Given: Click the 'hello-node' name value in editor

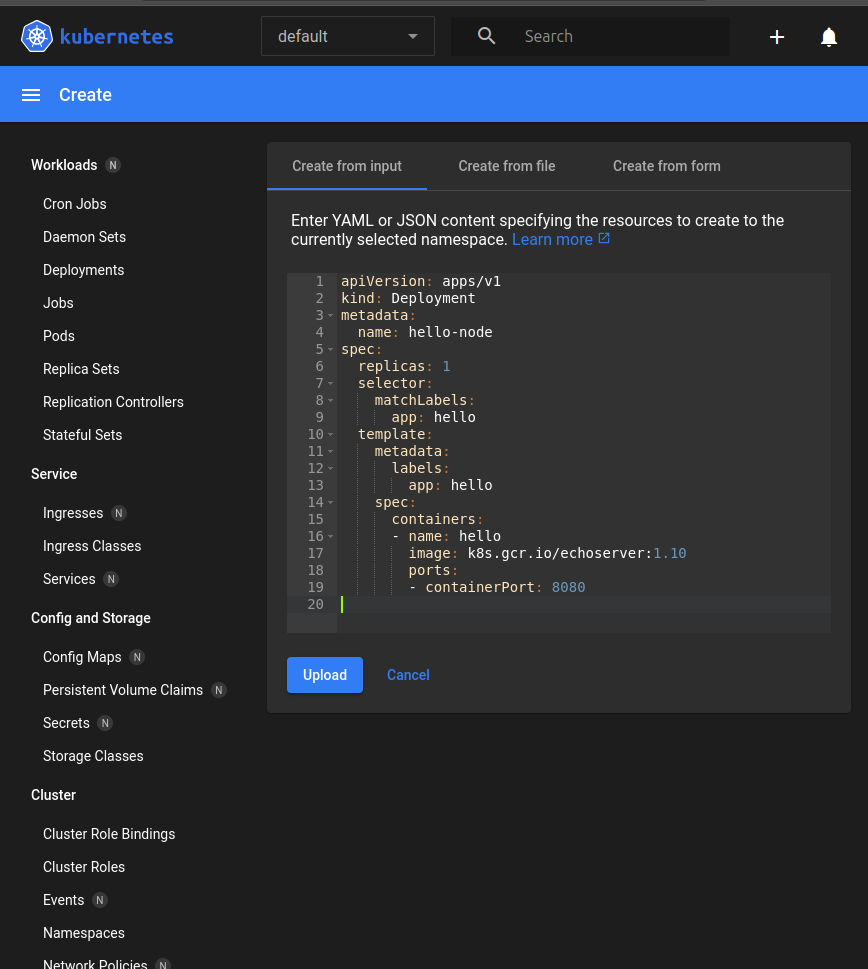Looking at the screenshot, I should coord(450,332).
